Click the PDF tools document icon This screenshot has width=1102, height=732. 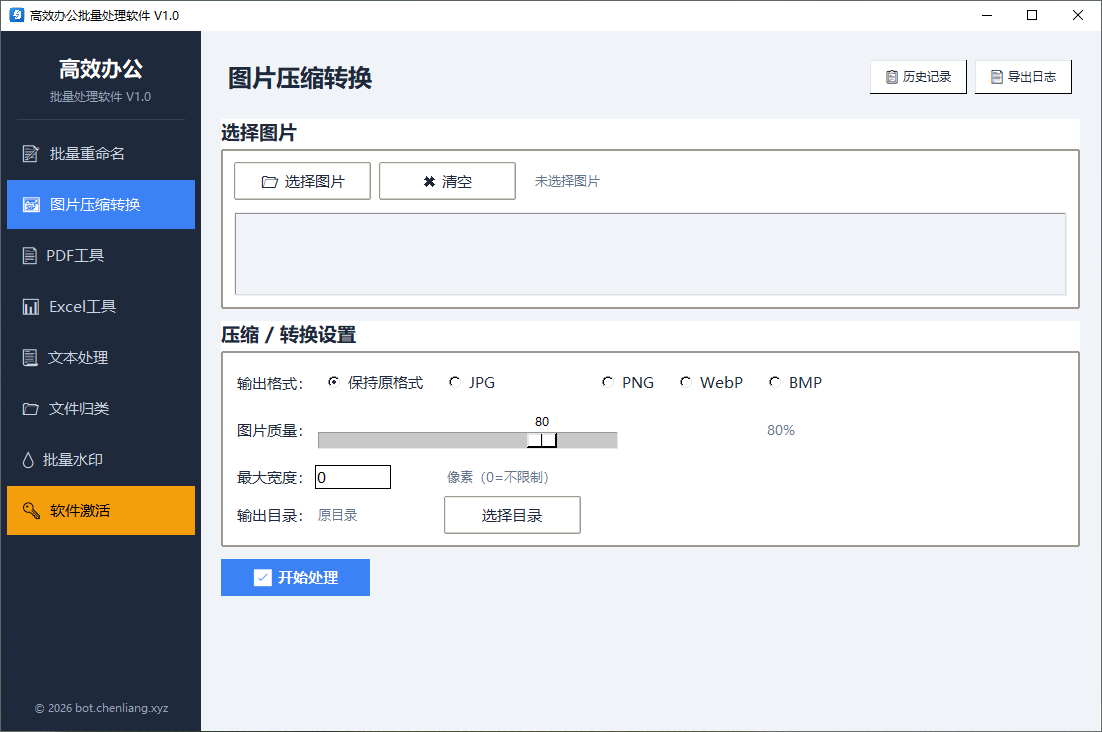click(x=30, y=256)
